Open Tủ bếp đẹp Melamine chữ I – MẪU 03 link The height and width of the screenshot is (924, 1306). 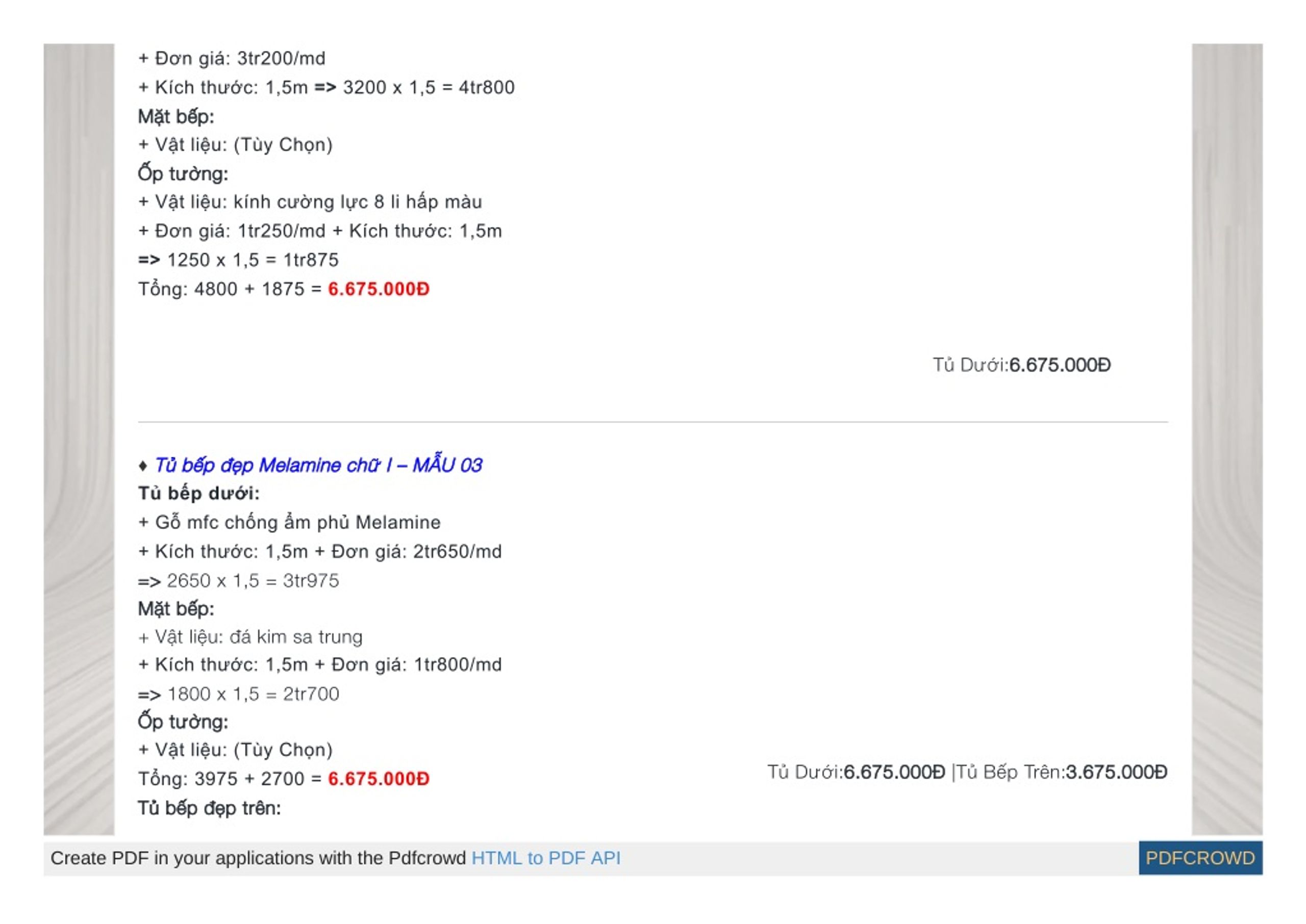click(319, 466)
